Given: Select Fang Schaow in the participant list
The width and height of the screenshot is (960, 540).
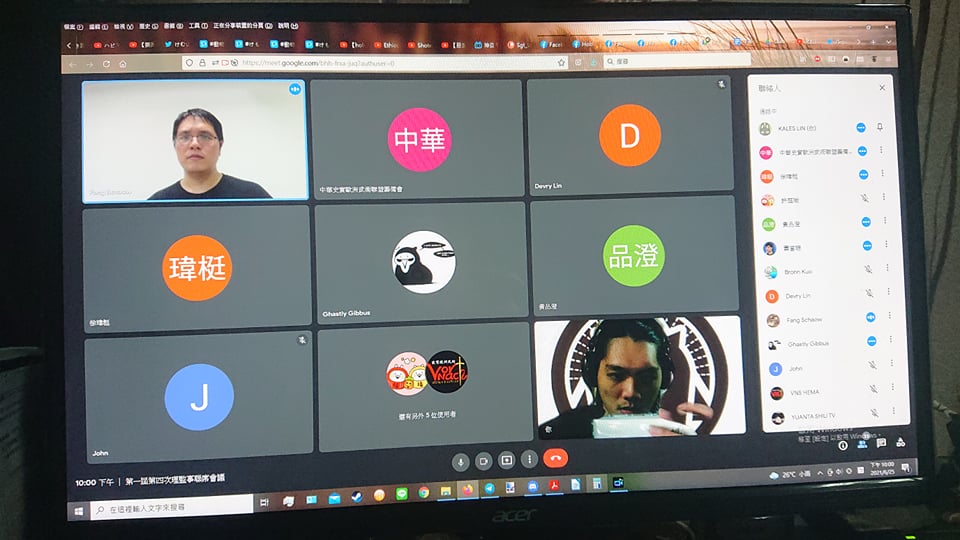Looking at the screenshot, I should point(803,319).
